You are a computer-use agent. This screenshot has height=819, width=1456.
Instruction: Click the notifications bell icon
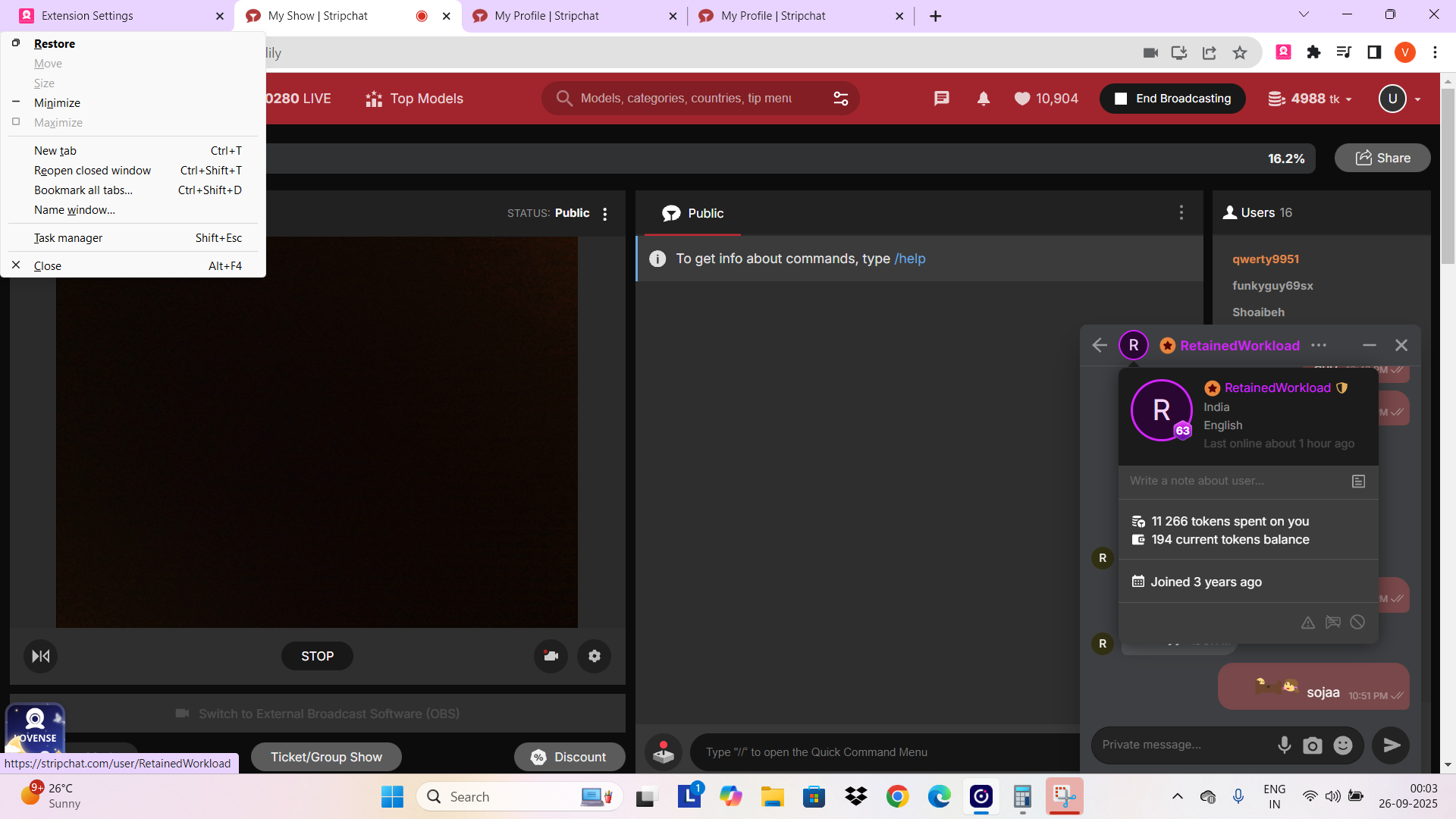click(x=984, y=99)
